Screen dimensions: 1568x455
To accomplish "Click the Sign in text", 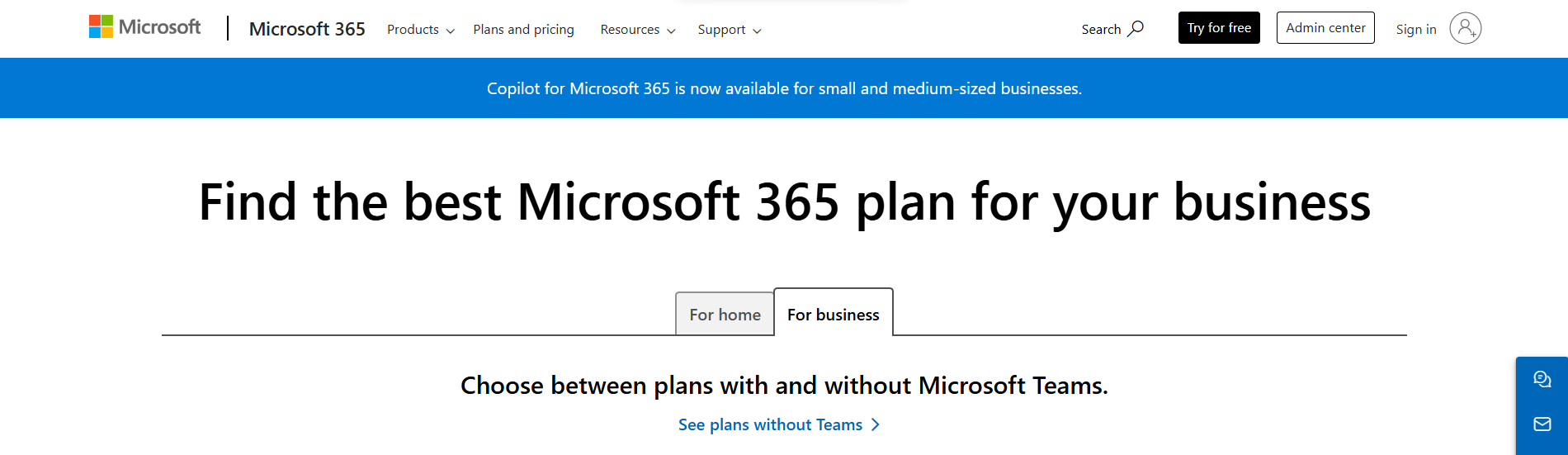I will coord(1415,29).
